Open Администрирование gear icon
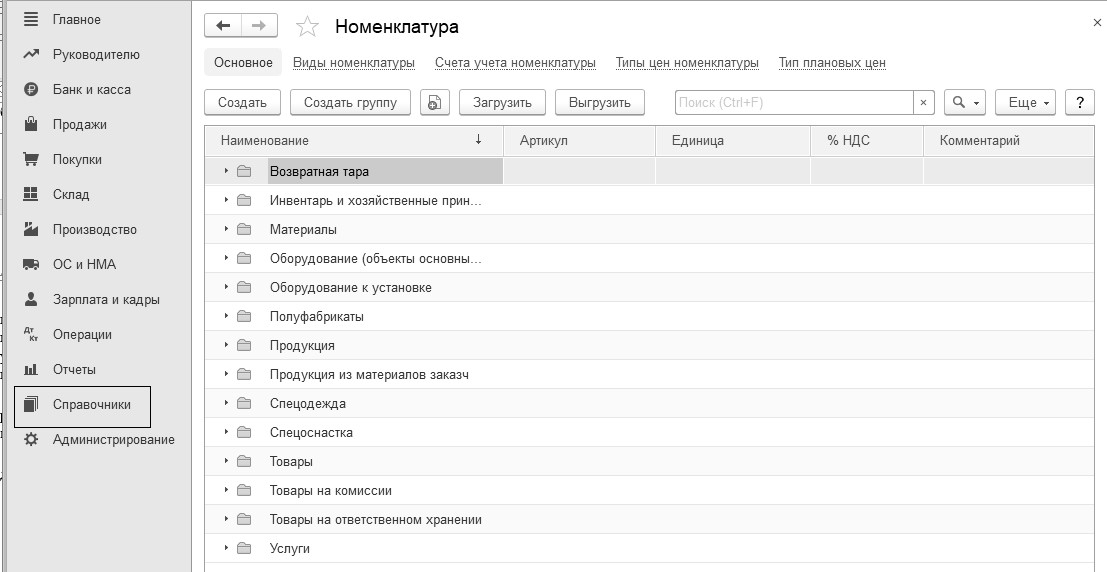Screen dimensions: 1107x572 pos(31,440)
